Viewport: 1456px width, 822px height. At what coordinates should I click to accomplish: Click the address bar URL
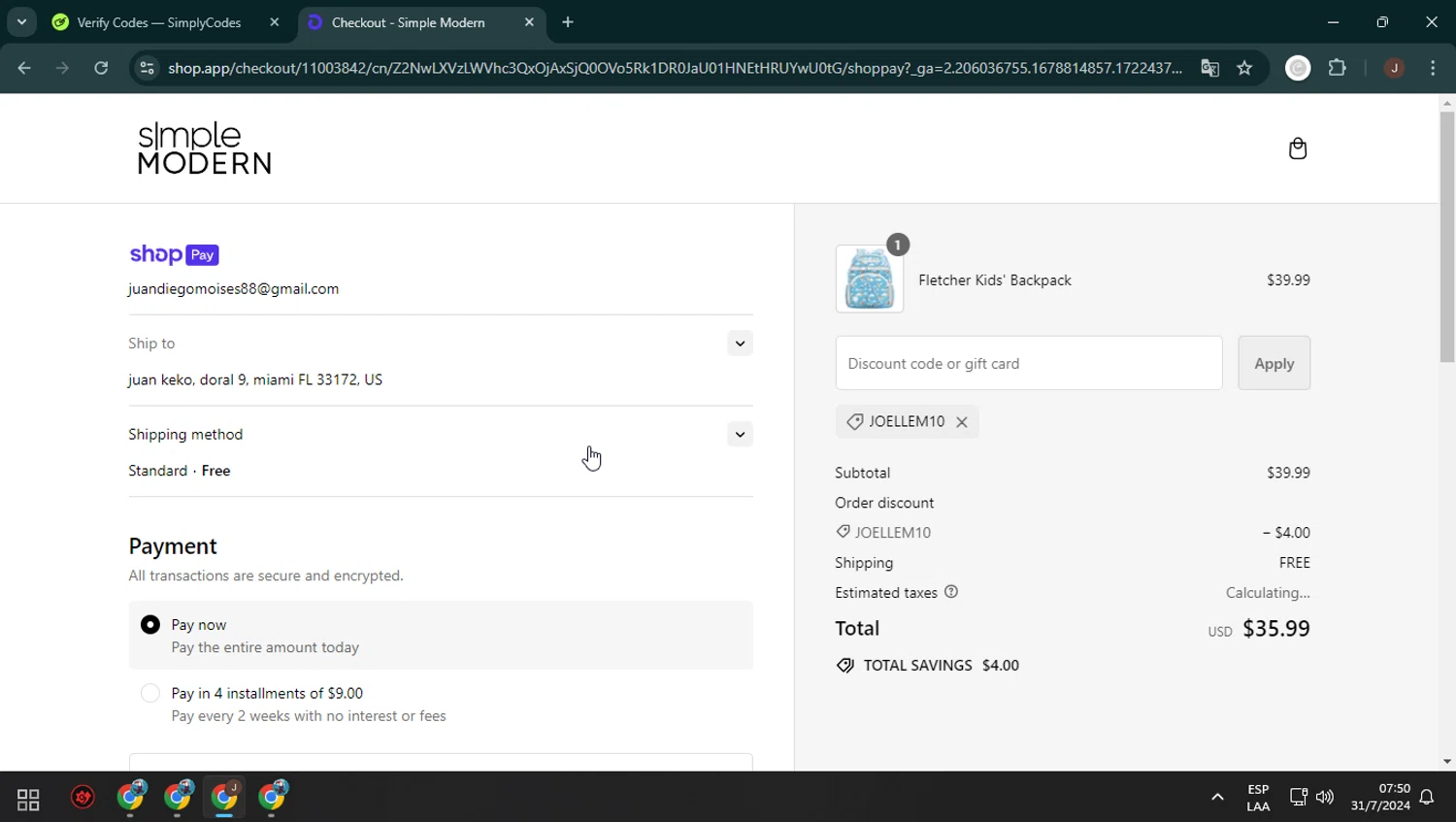(675, 68)
